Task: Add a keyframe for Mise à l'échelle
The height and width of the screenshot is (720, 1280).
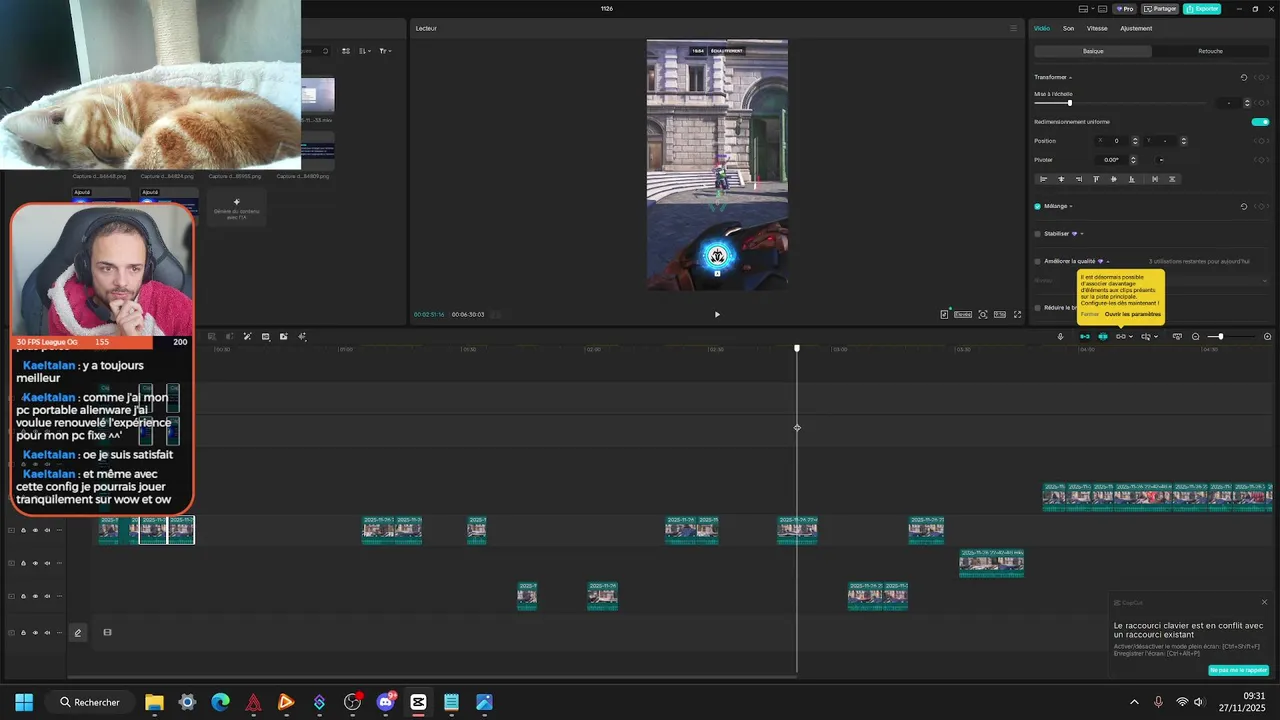Action: pos(1263,103)
